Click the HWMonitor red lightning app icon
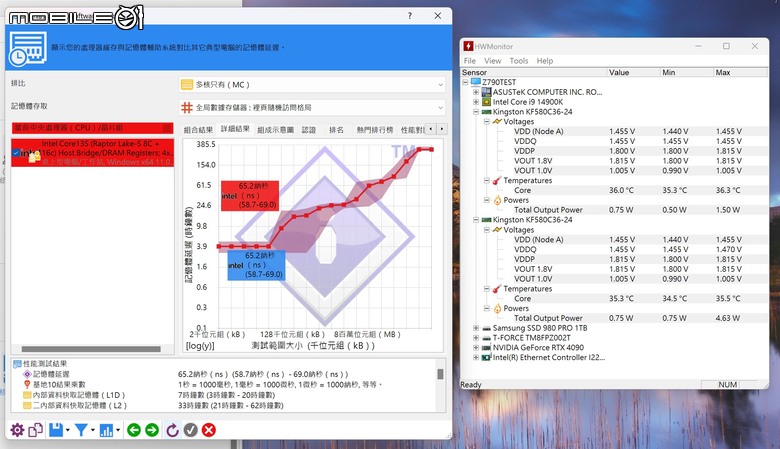The image size is (780, 449). coord(468,46)
